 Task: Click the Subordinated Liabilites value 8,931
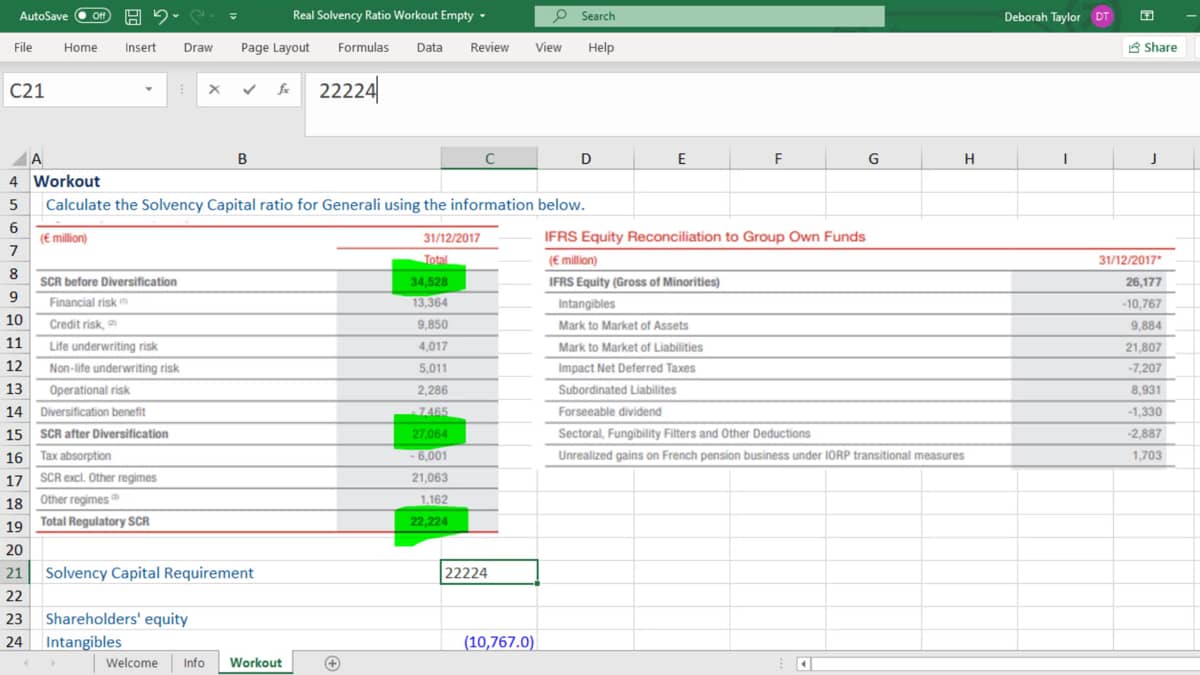(x=1146, y=390)
